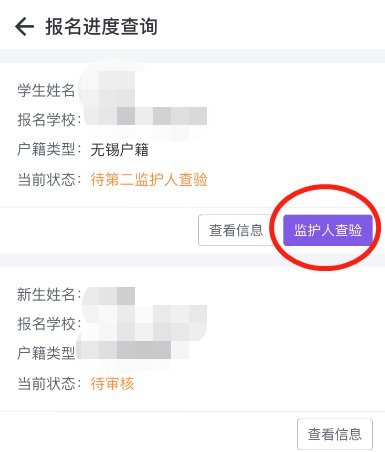Tap the blurred school name in first card

[x=146, y=117]
